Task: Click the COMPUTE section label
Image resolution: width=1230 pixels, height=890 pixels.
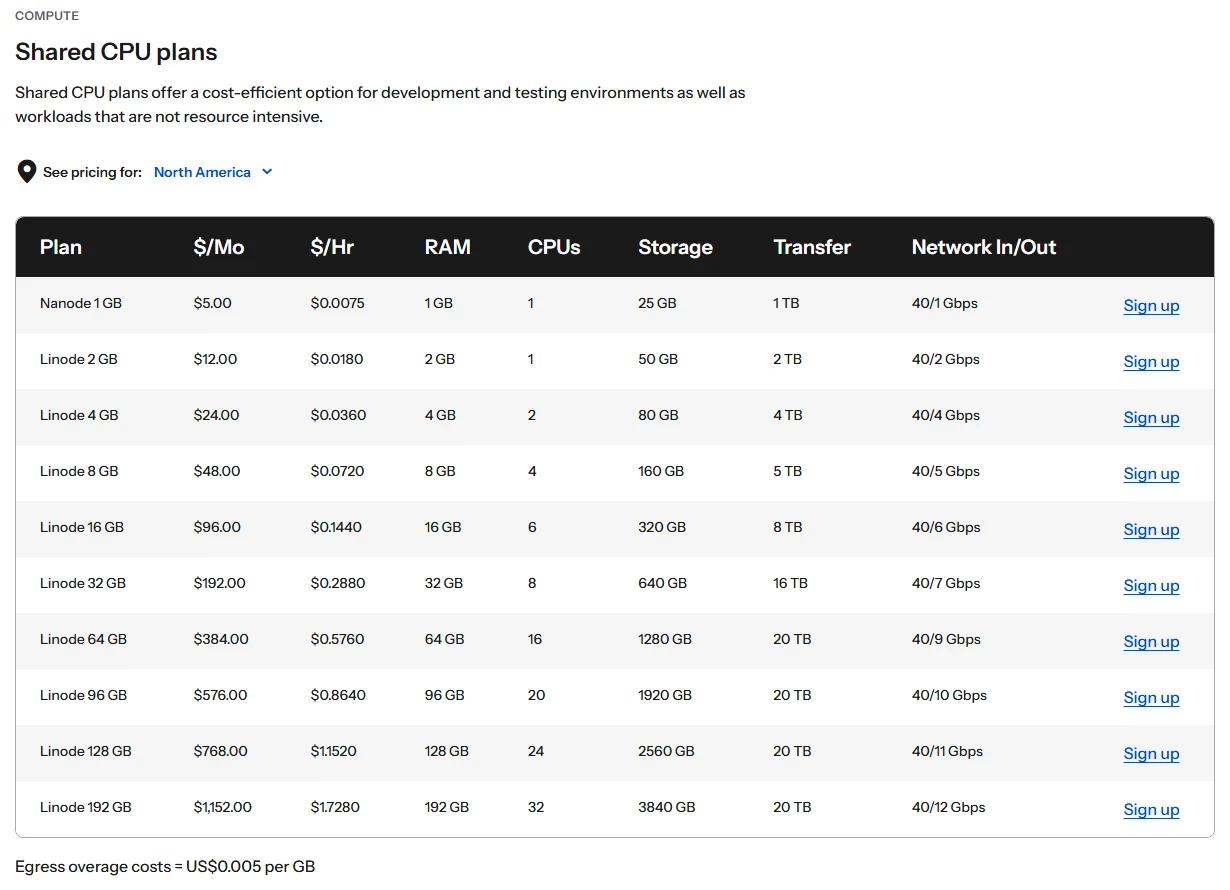Action: point(47,16)
